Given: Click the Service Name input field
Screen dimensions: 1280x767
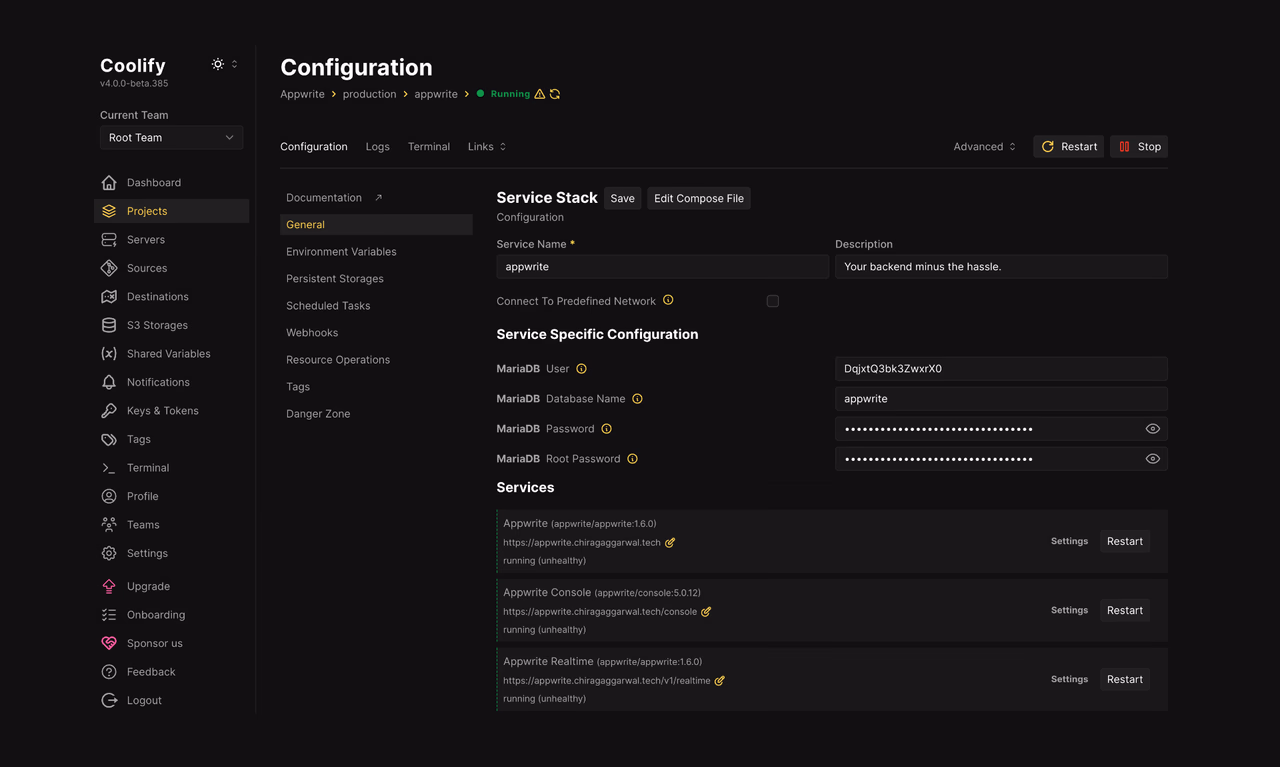Looking at the screenshot, I should (x=663, y=267).
